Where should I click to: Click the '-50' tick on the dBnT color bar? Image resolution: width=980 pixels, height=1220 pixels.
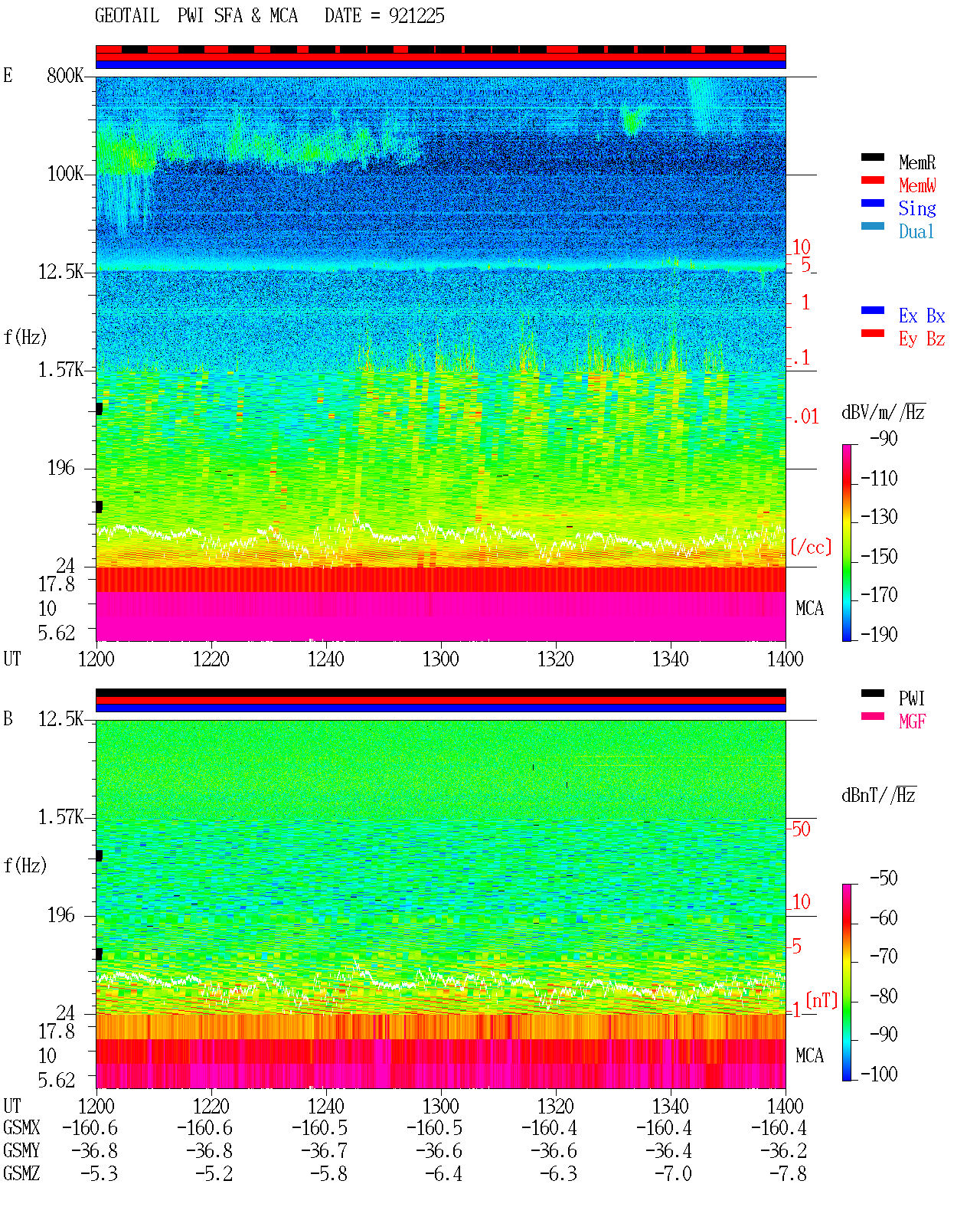pyautogui.click(x=884, y=878)
